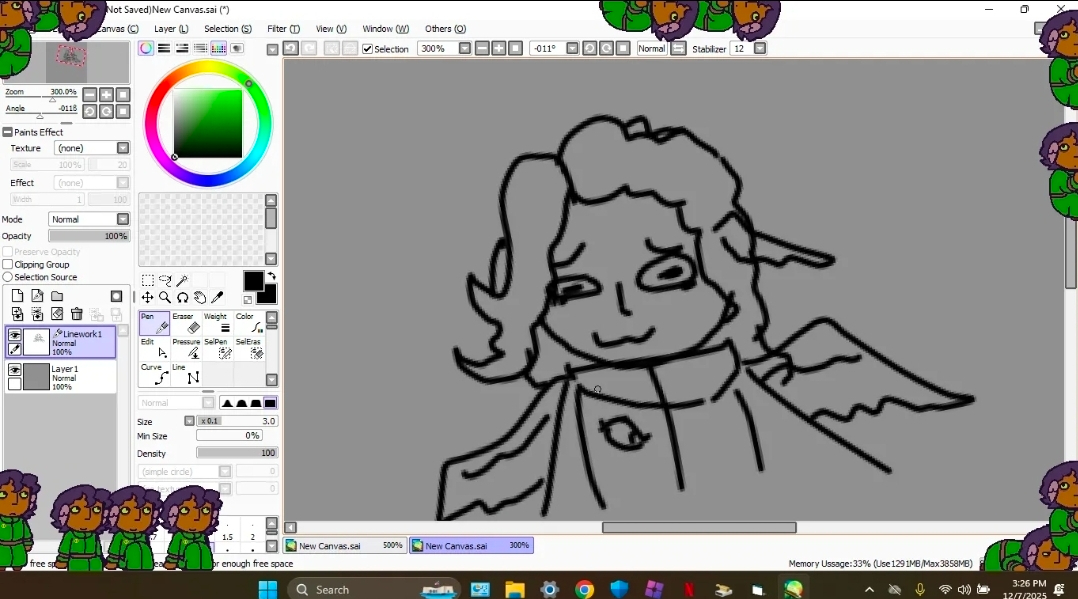This screenshot has height=599, width=1078.
Task: Open the Stabilizer value dropdown
Action: 760,48
